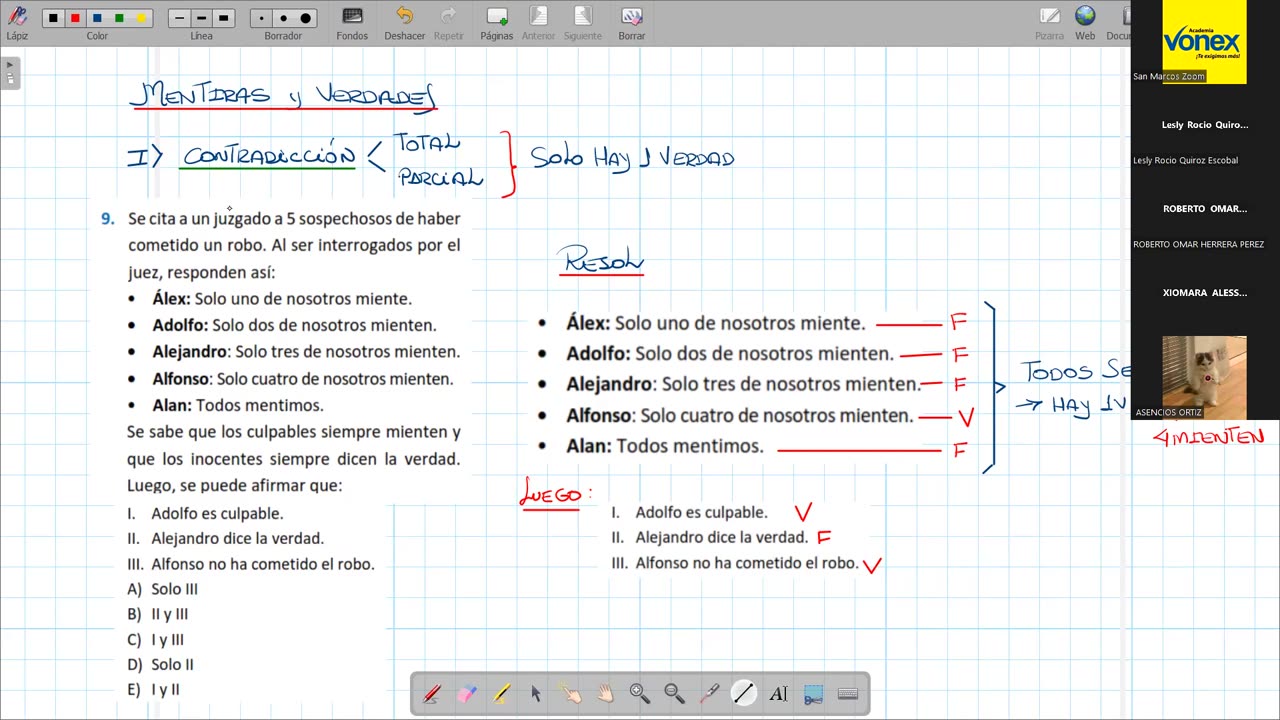Select the arrow selector tool

[536, 693]
